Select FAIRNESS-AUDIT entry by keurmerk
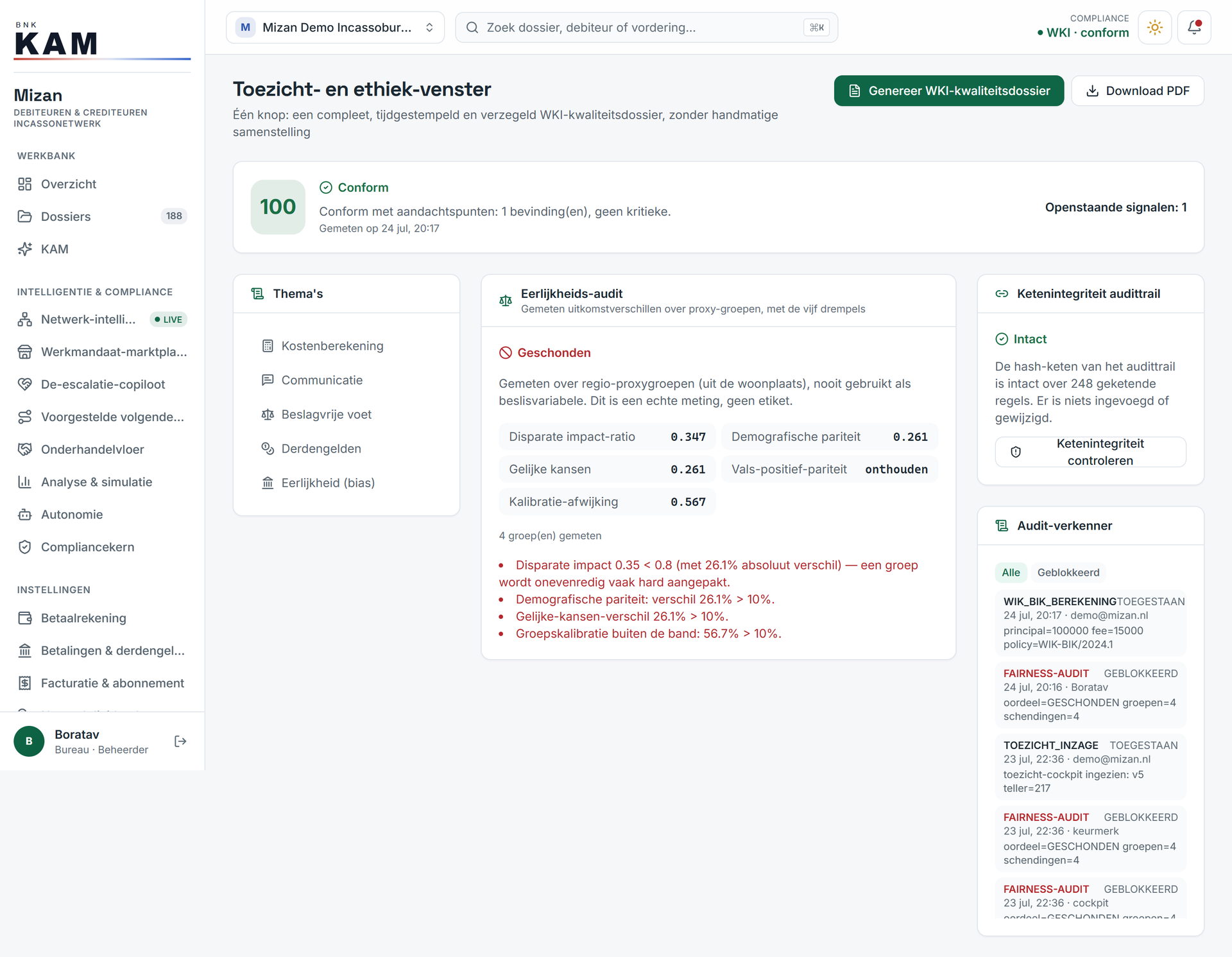The height and width of the screenshot is (957, 1232). pyautogui.click(x=1090, y=838)
